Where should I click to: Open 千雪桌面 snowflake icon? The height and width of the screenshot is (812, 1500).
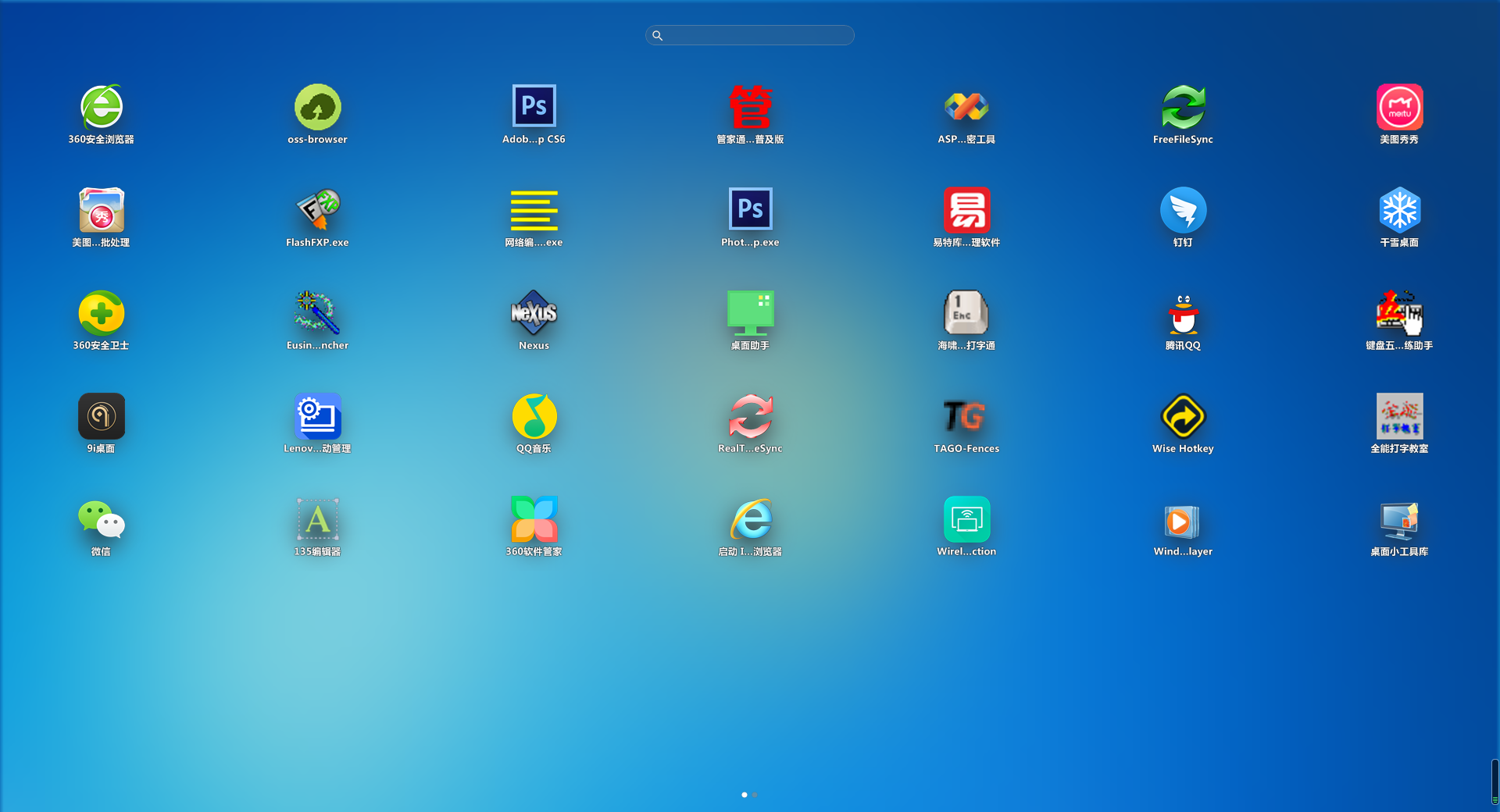[1400, 210]
